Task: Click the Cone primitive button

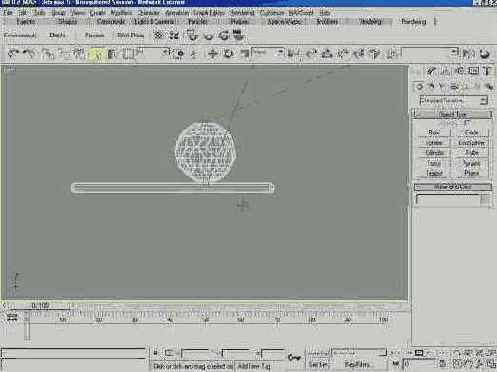Action: point(472,132)
